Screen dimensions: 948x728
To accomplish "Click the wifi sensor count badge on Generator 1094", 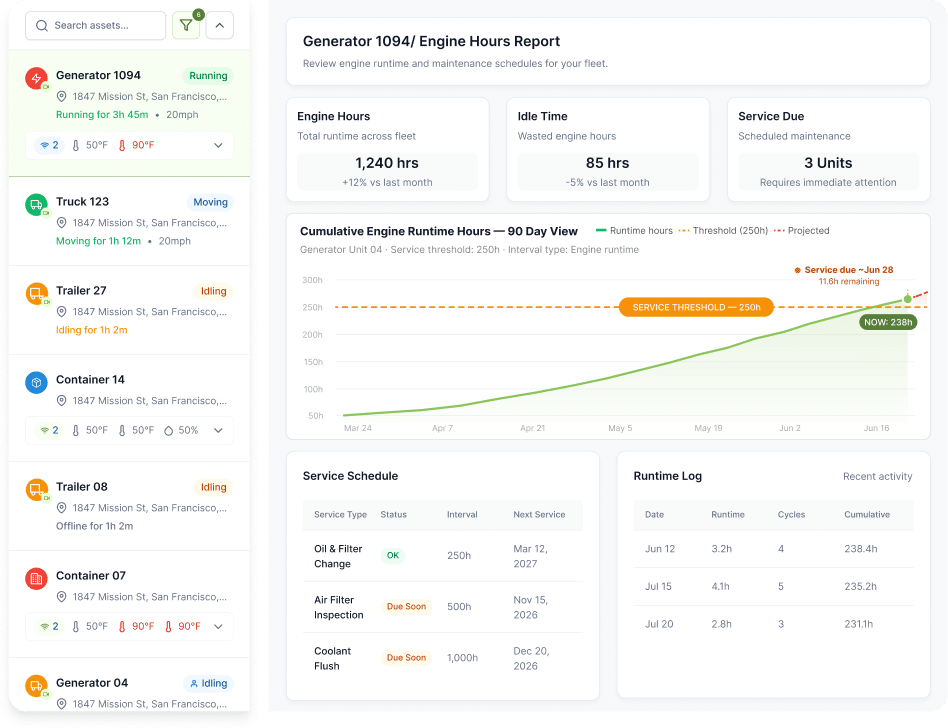I will point(49,145).
